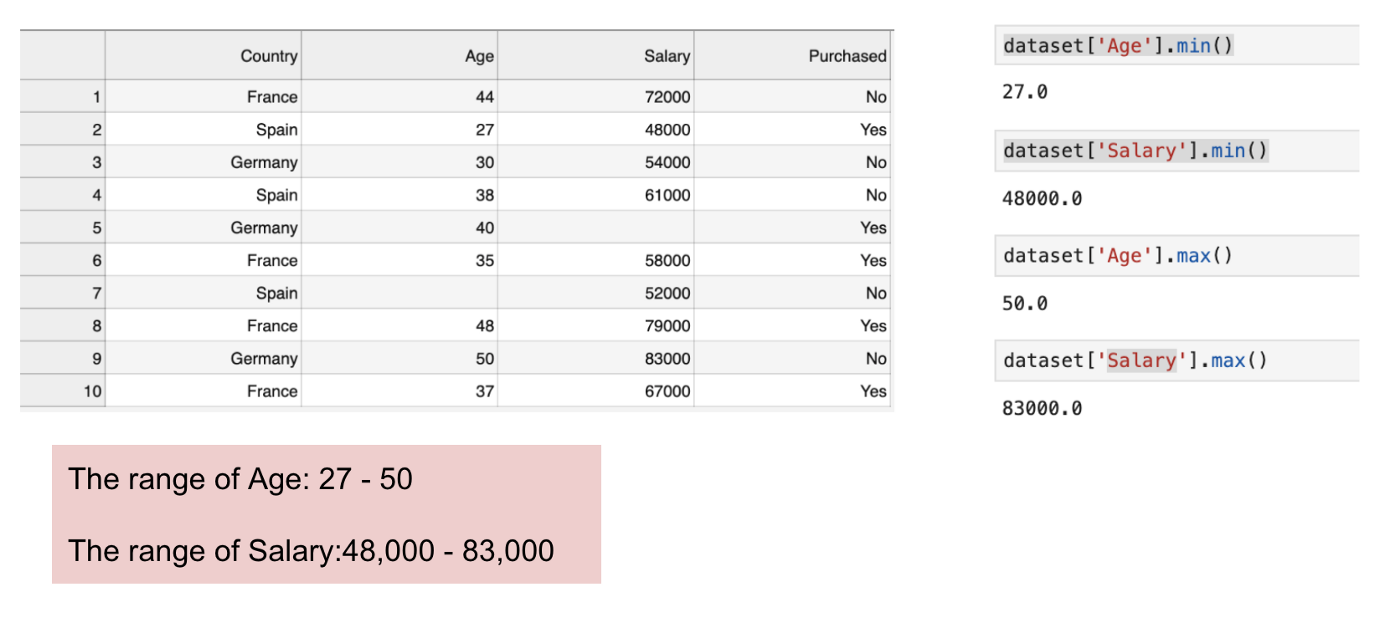Image resolution: width=1400 pixels, height=617 pixels.
Task: Click the "range of Salary" text line
Action: 311,550
